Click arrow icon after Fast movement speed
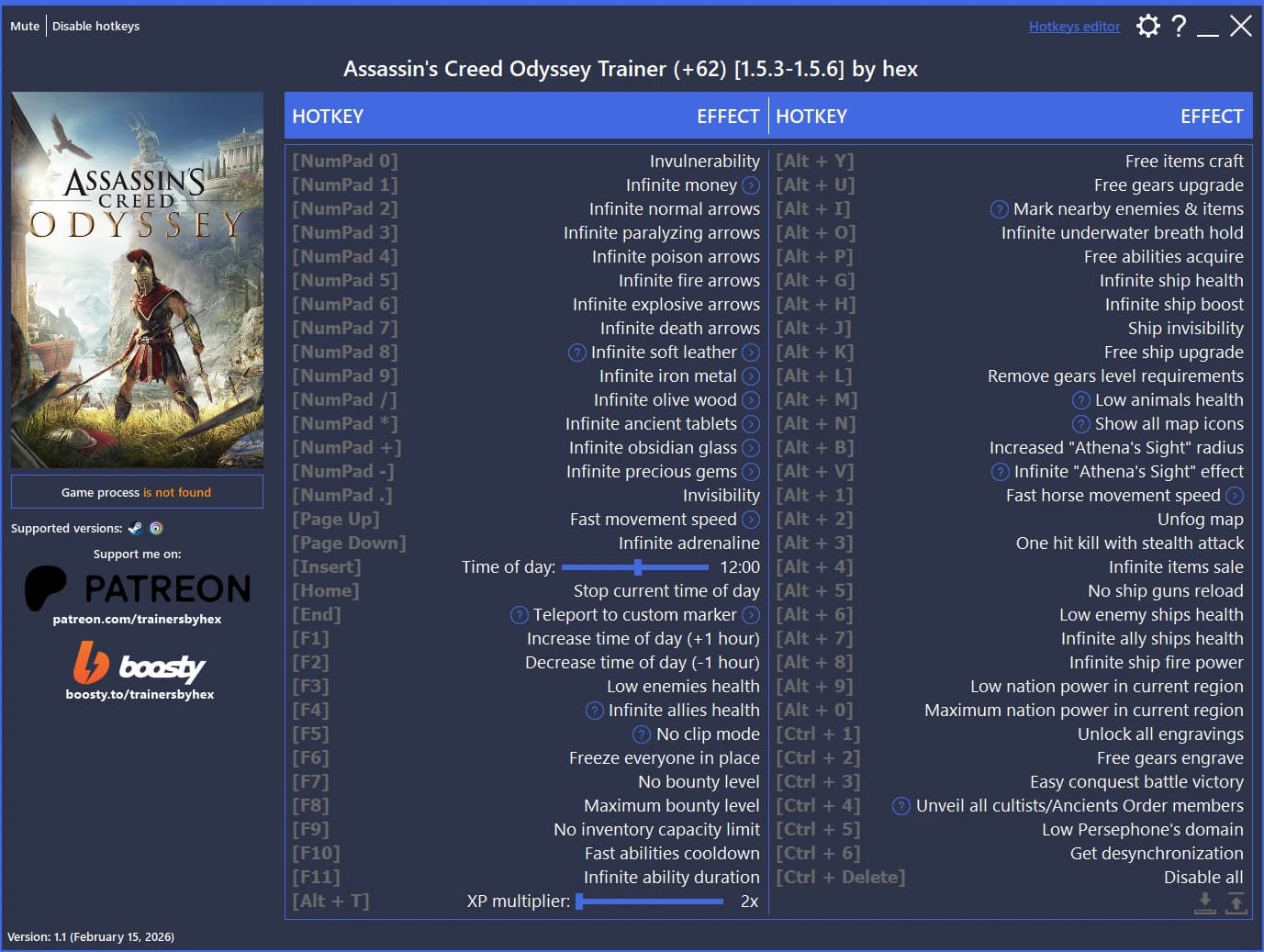 (x=751, y=520)
